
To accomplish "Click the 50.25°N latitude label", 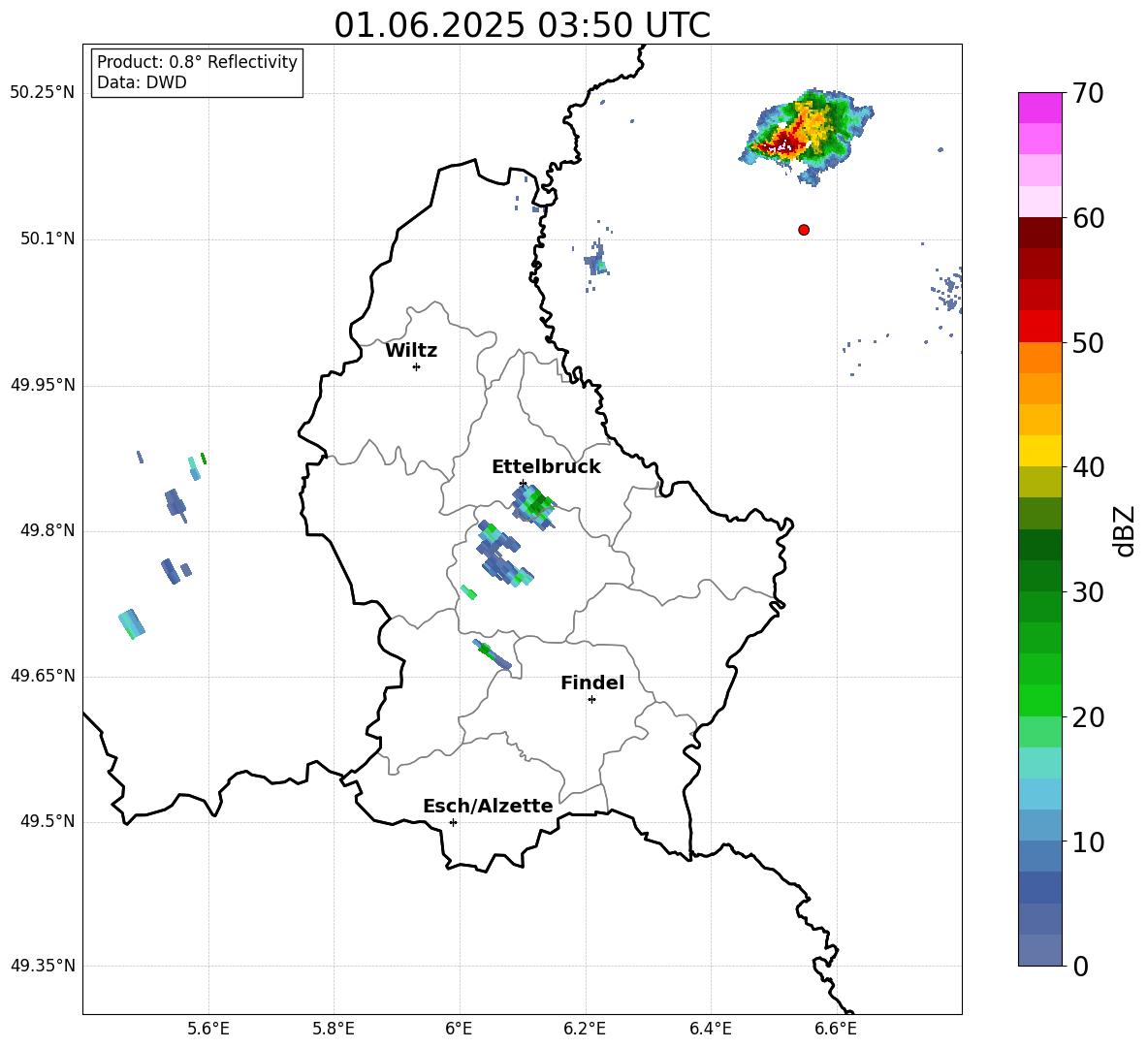I will tap(43, 93).
